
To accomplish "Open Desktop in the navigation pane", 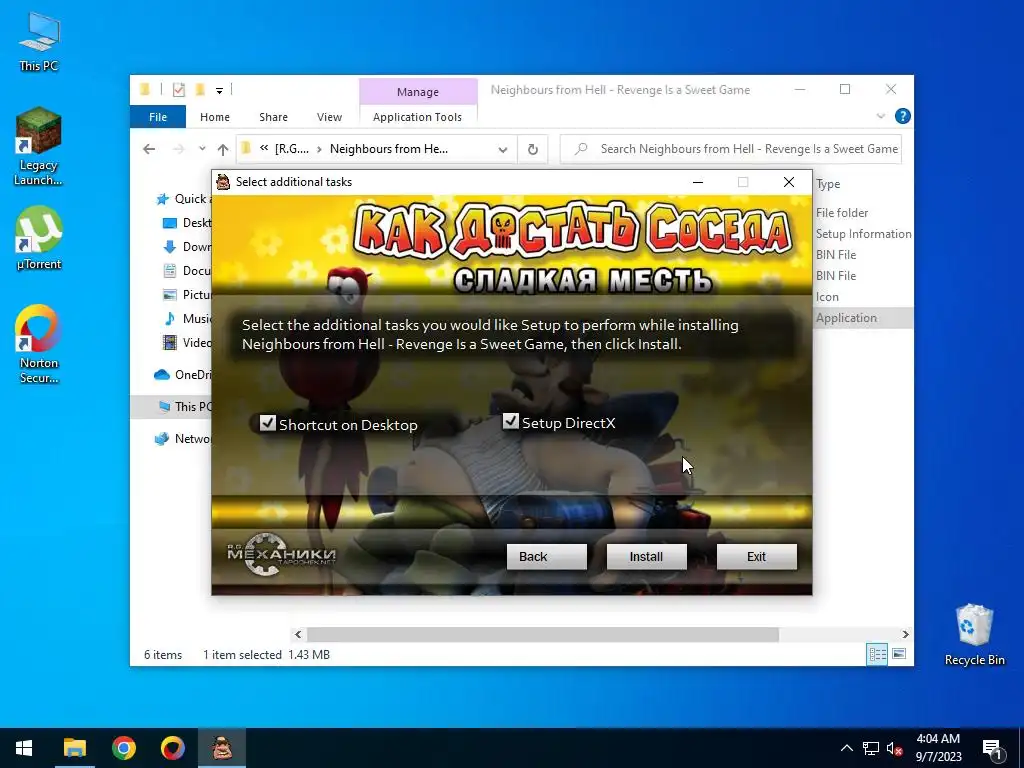I will coord(187,223).
